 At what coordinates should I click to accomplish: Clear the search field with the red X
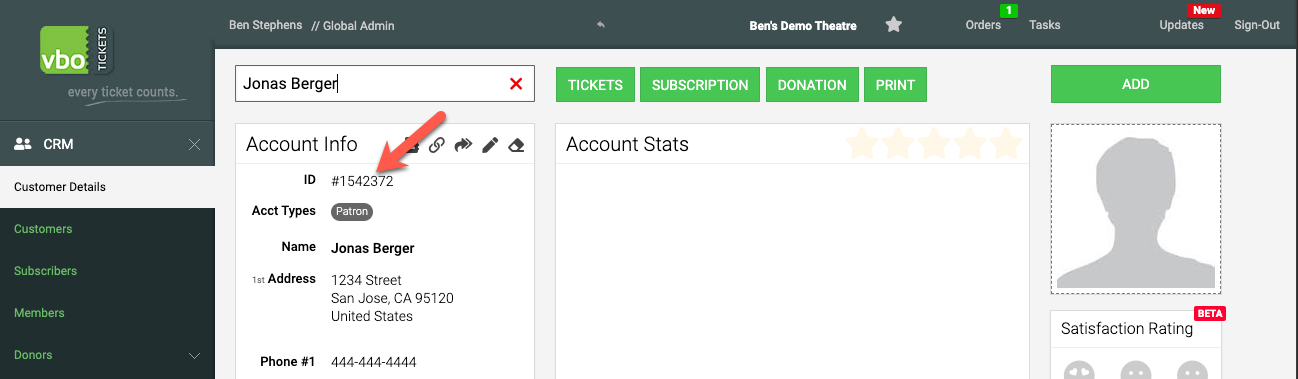tap(516, 84)
